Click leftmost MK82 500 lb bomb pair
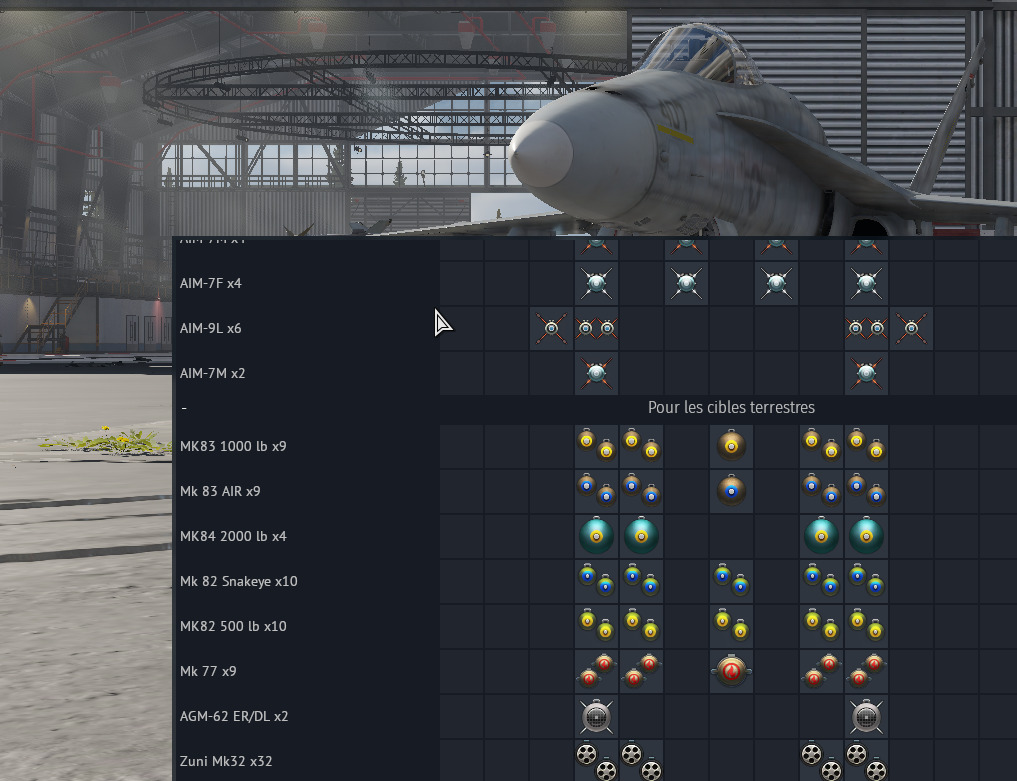Screen dimensions: 1017x781 pos(597,626)
